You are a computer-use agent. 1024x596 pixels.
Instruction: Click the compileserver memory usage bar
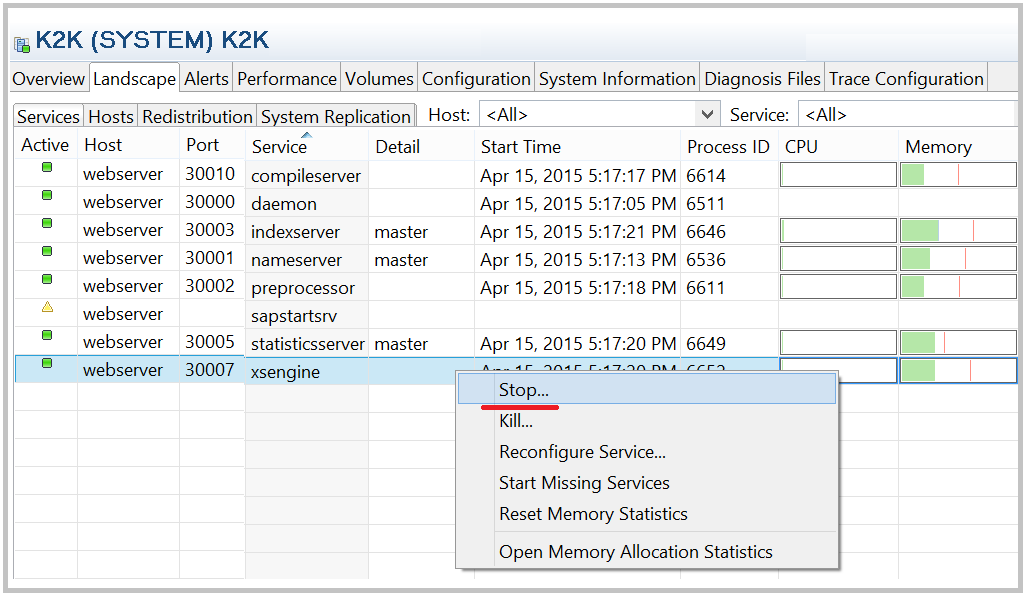click(958, 175)
